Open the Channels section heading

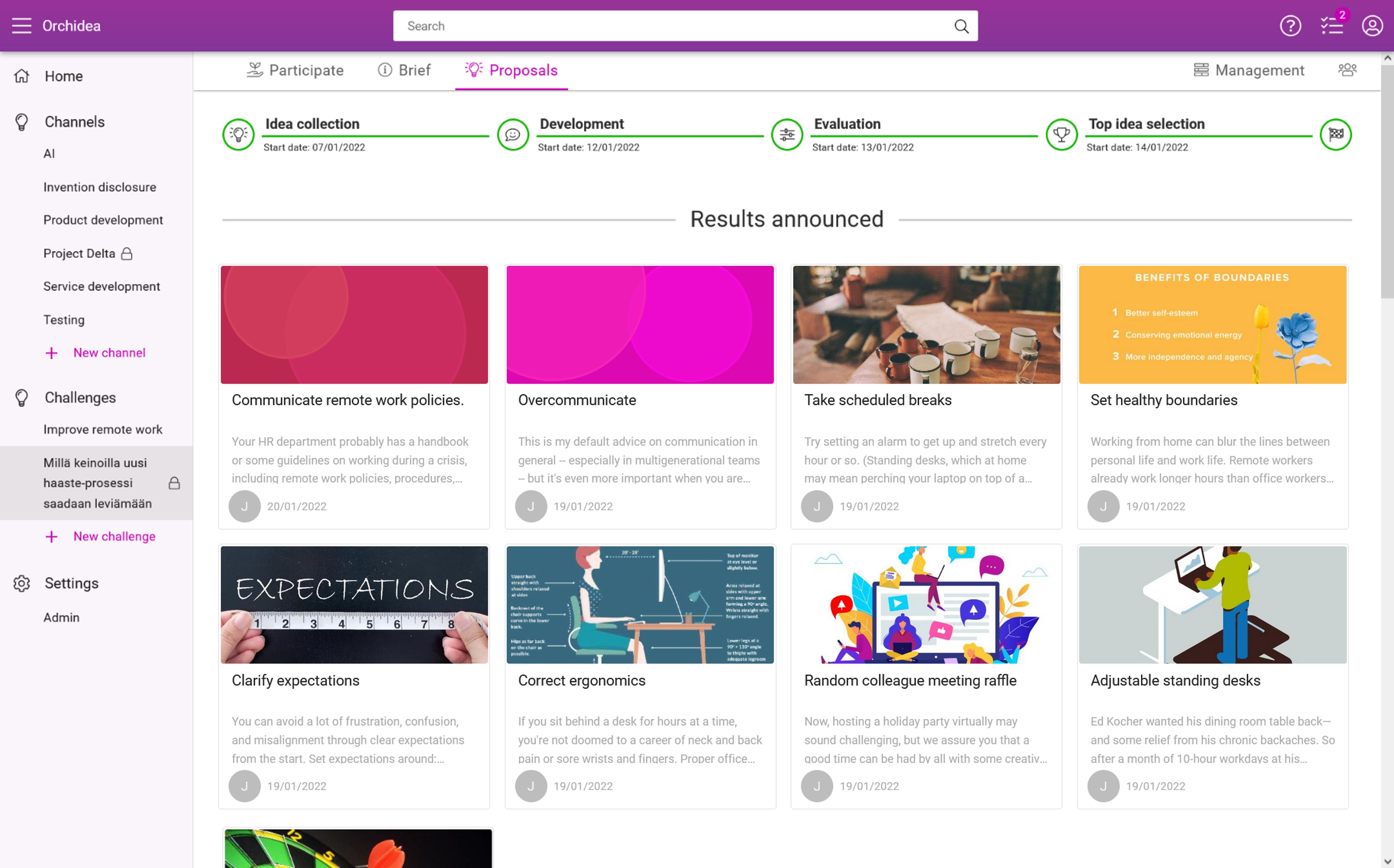(75, 122)
